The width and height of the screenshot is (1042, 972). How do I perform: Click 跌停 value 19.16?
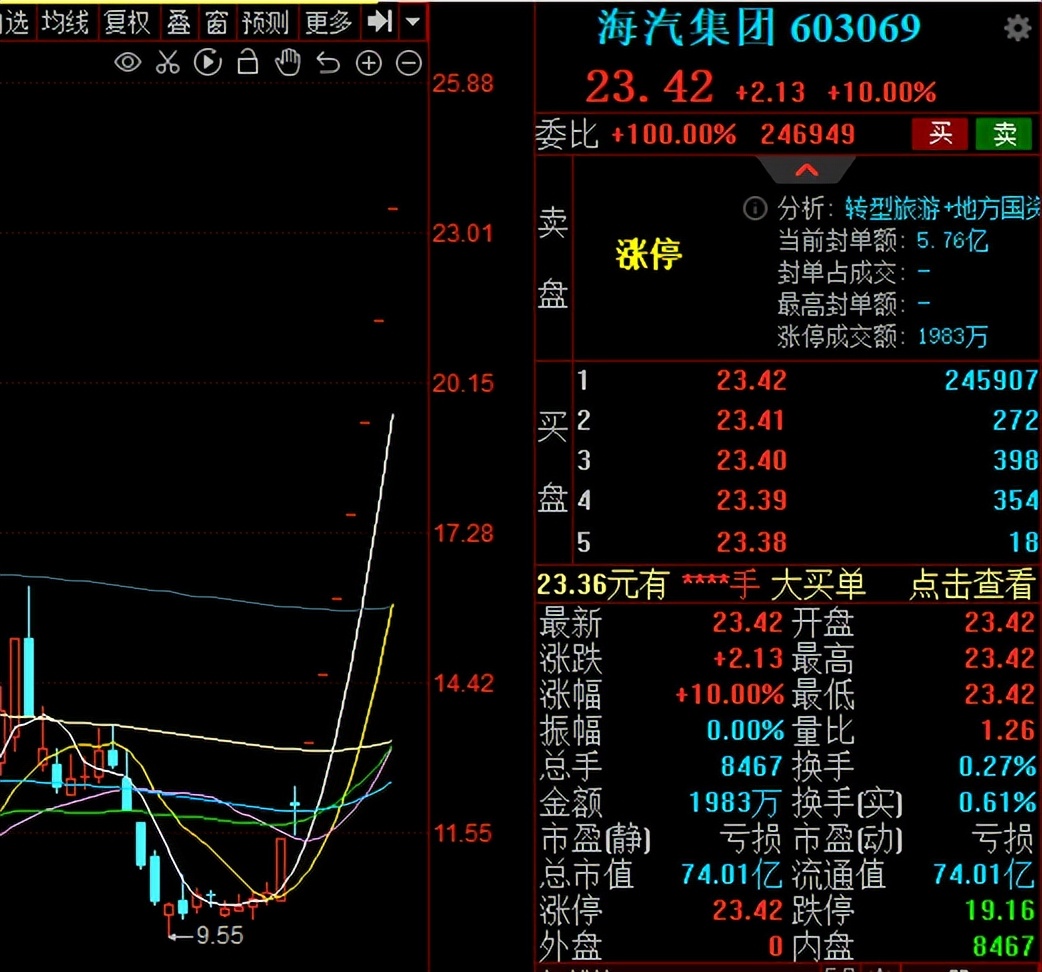point(1000,910)
